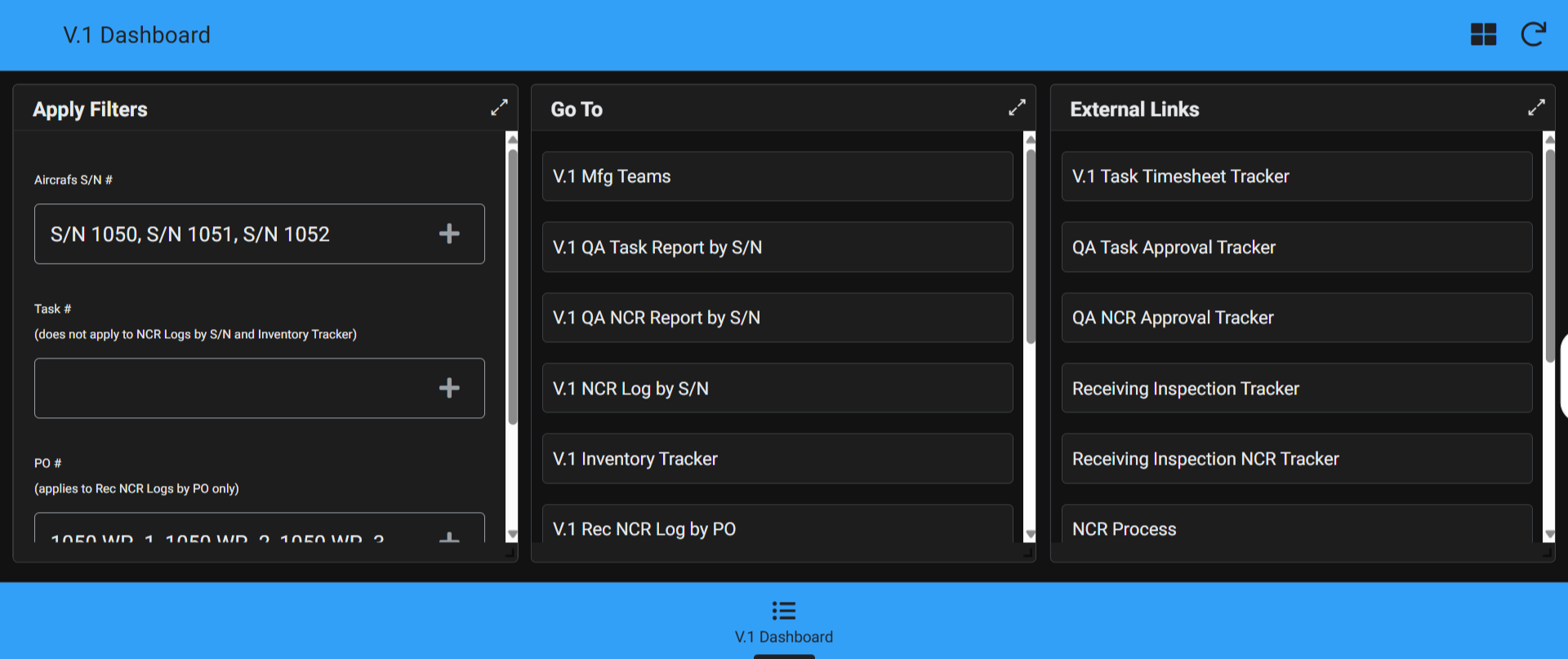Select the V.1 Dashboard bottom tab
Image resolution: width=1568 pixels, height=659 pixels.
[x=784, y=624]
